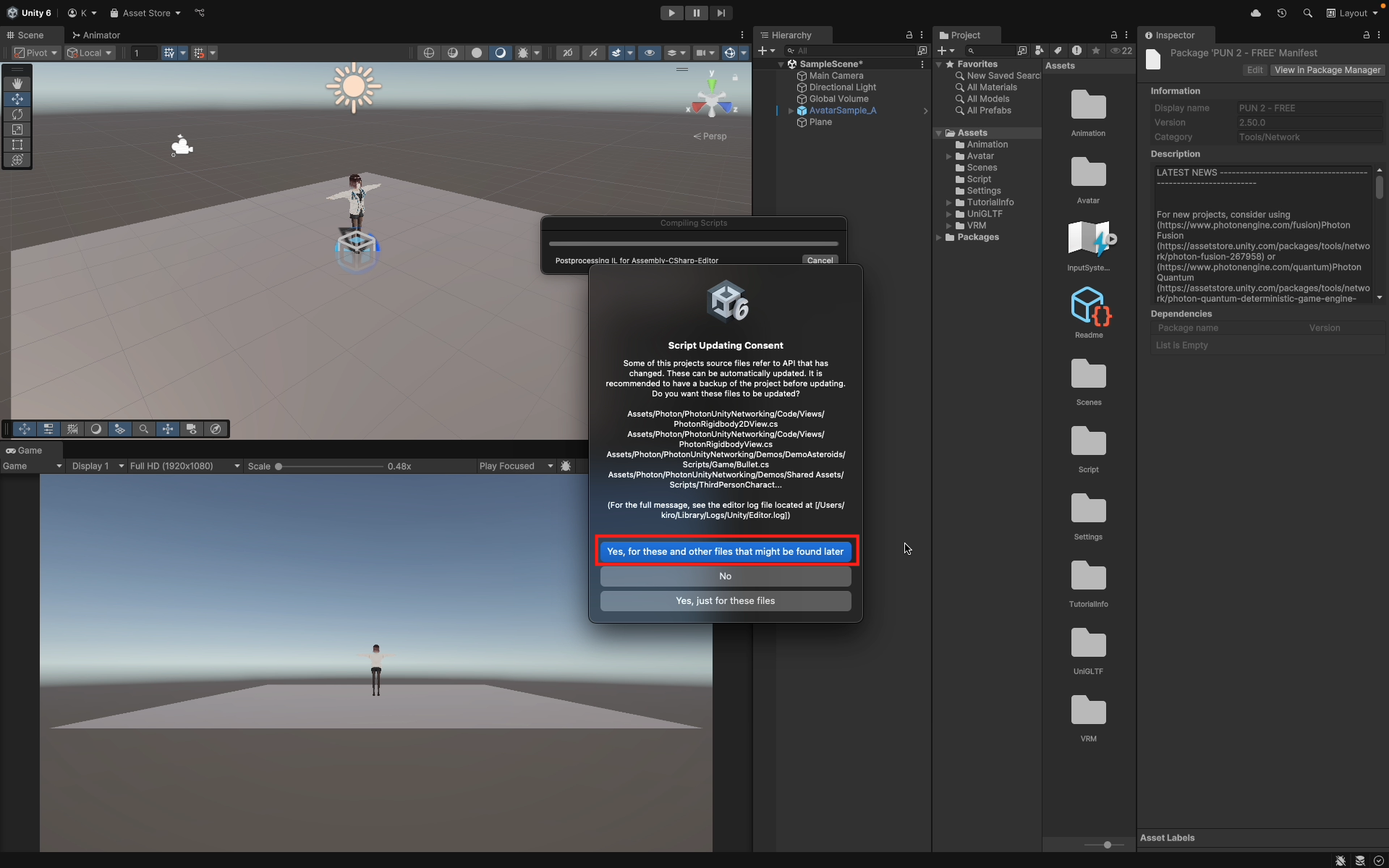1389x868 pixels.
Task: Open the Pivot dropdown
Action: pyautogui.click(x=36, y=53)
